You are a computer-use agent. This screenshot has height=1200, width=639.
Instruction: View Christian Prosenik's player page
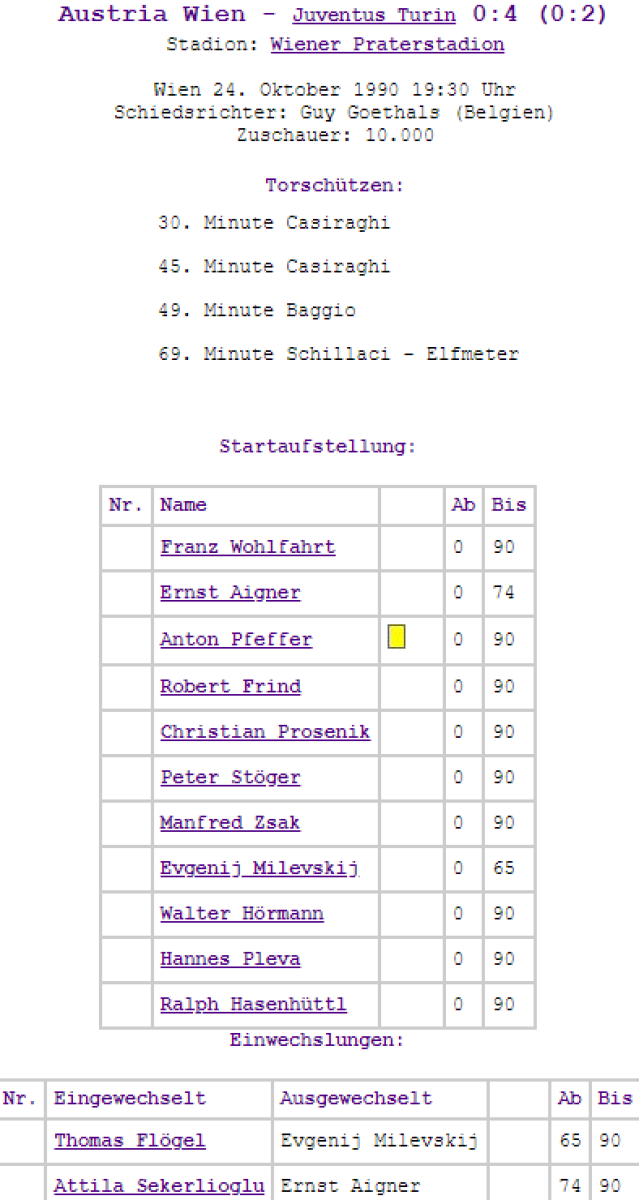(x=265, y=732)
